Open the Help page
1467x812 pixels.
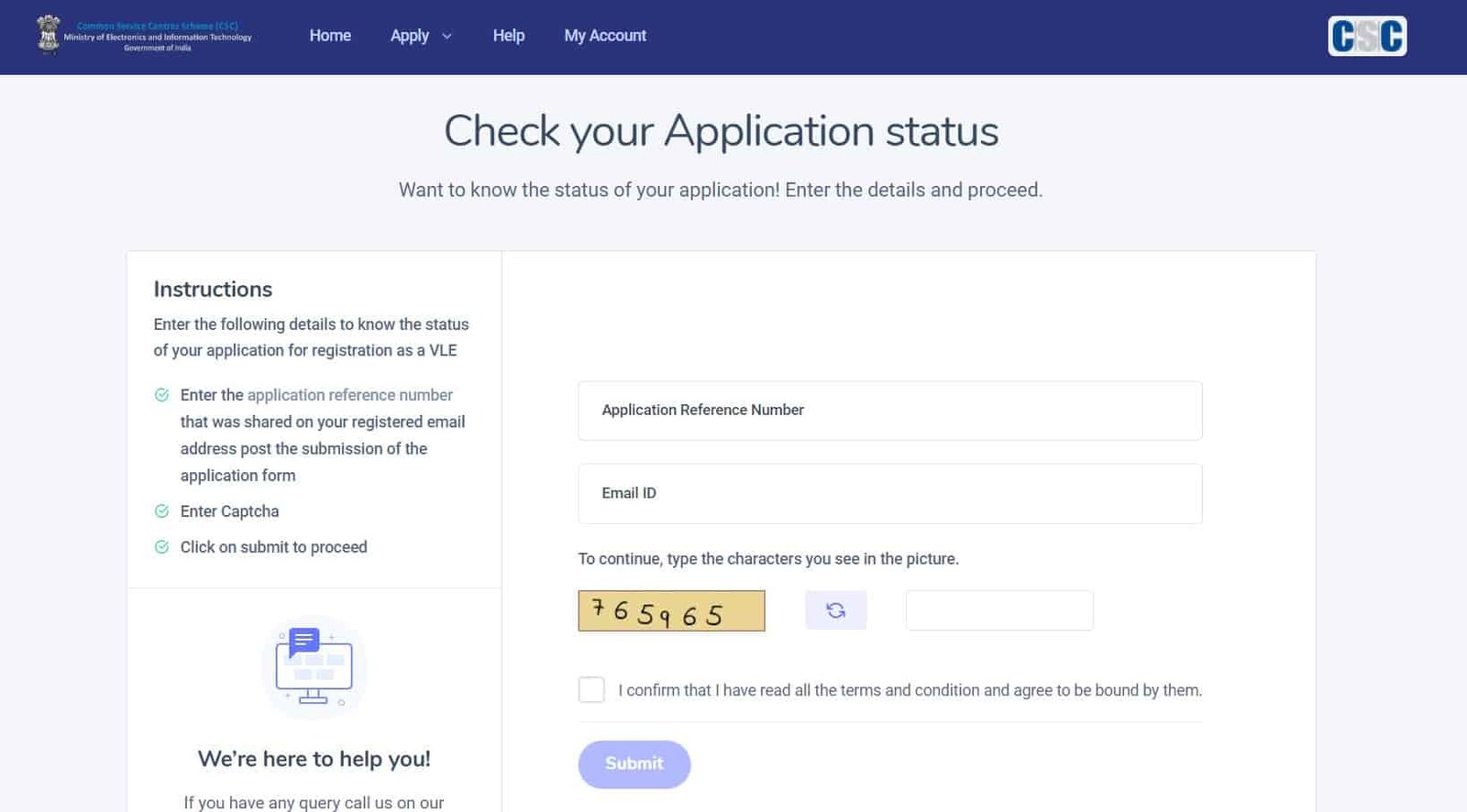point(509,36)
